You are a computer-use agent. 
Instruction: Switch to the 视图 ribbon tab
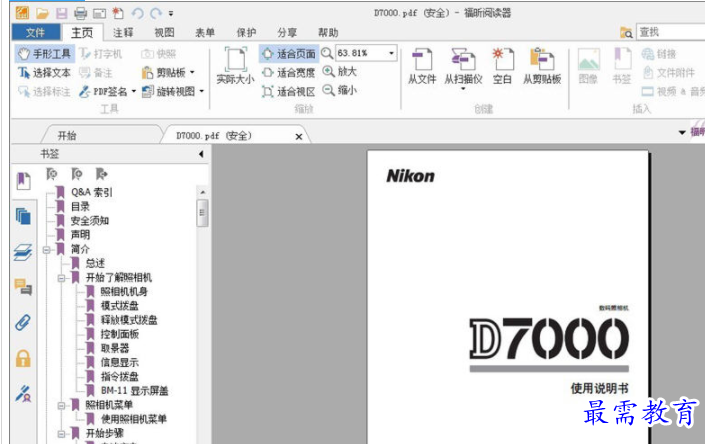164,32
